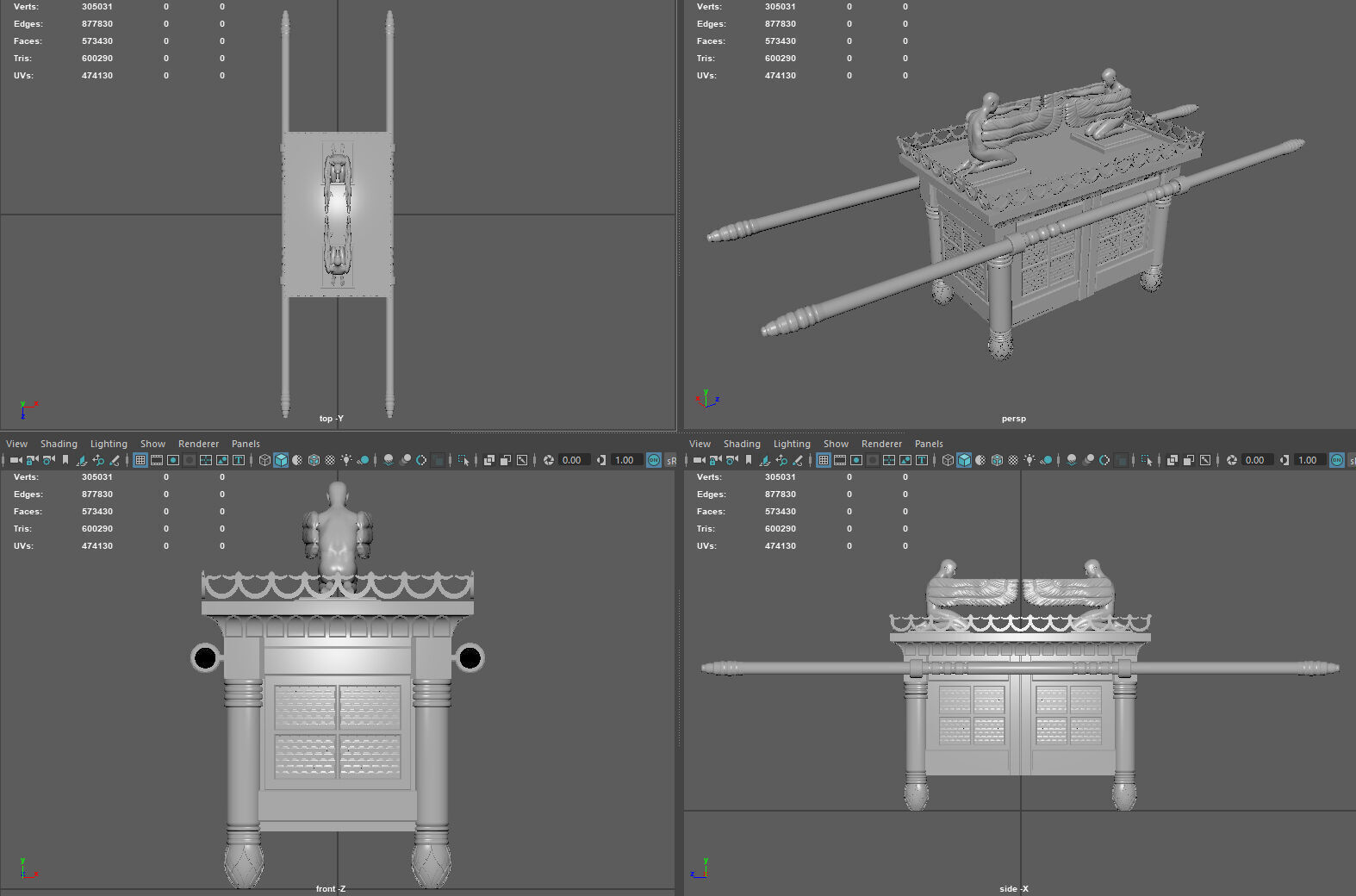Open Panels menu in side view panel
This screenshot has height=896, width=1356.
pos(929,444)
